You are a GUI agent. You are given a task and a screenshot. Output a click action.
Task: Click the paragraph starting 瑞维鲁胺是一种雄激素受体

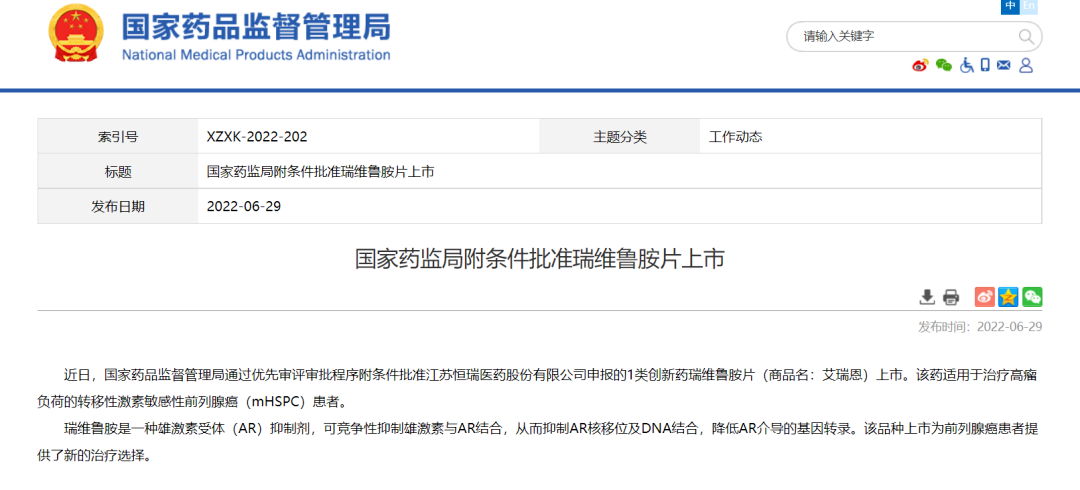tap(539, 442)
